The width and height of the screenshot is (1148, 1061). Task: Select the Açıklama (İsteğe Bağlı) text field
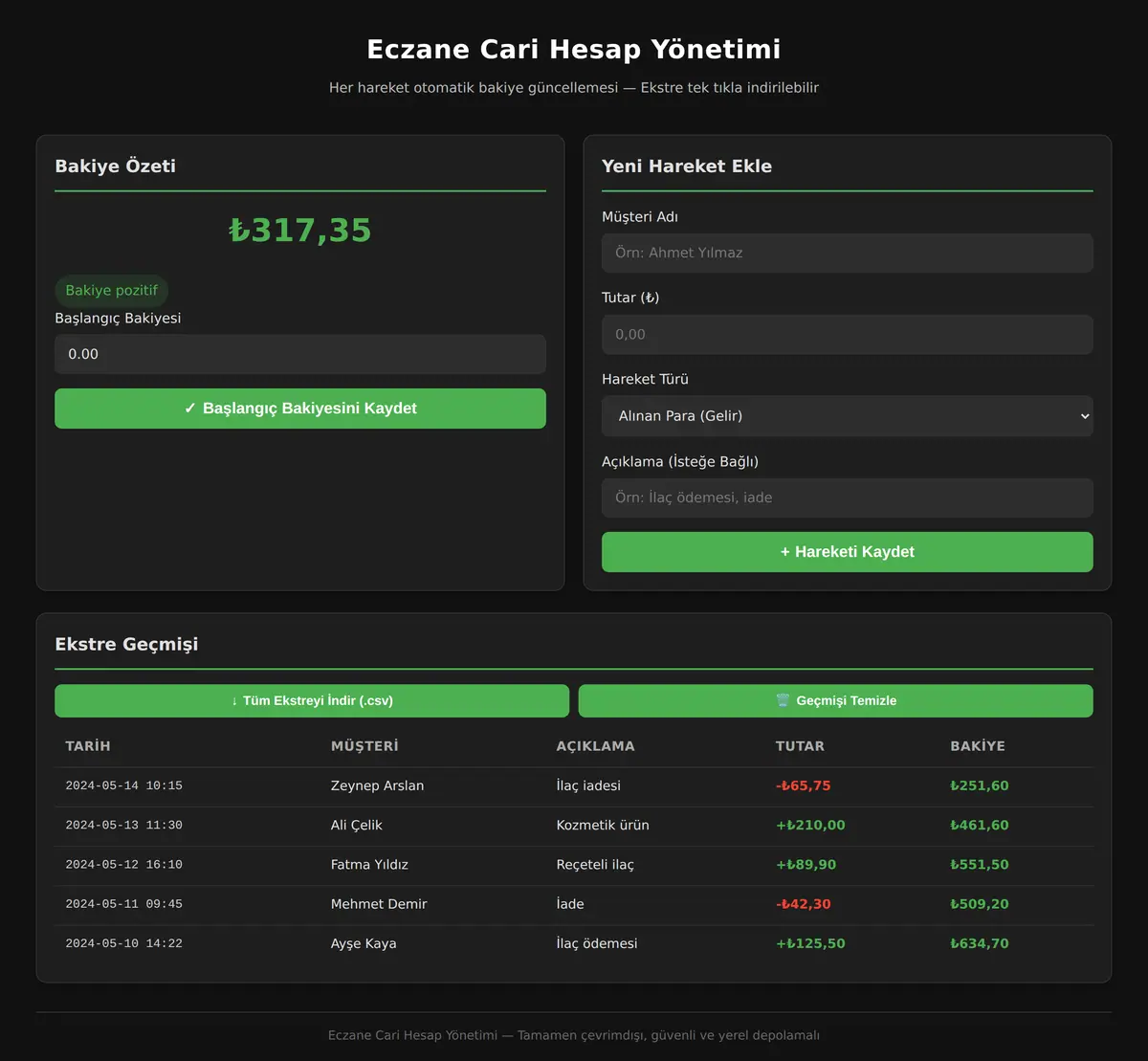point(848,497)
